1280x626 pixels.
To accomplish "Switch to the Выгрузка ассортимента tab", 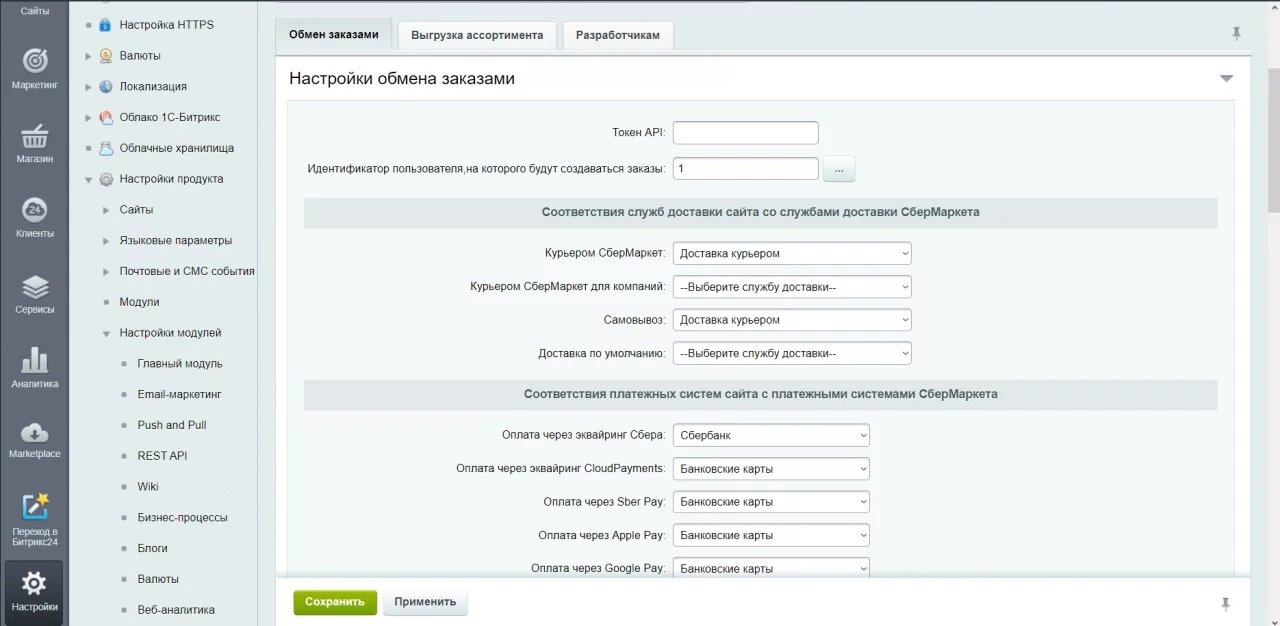I will (x=477, y=35).
